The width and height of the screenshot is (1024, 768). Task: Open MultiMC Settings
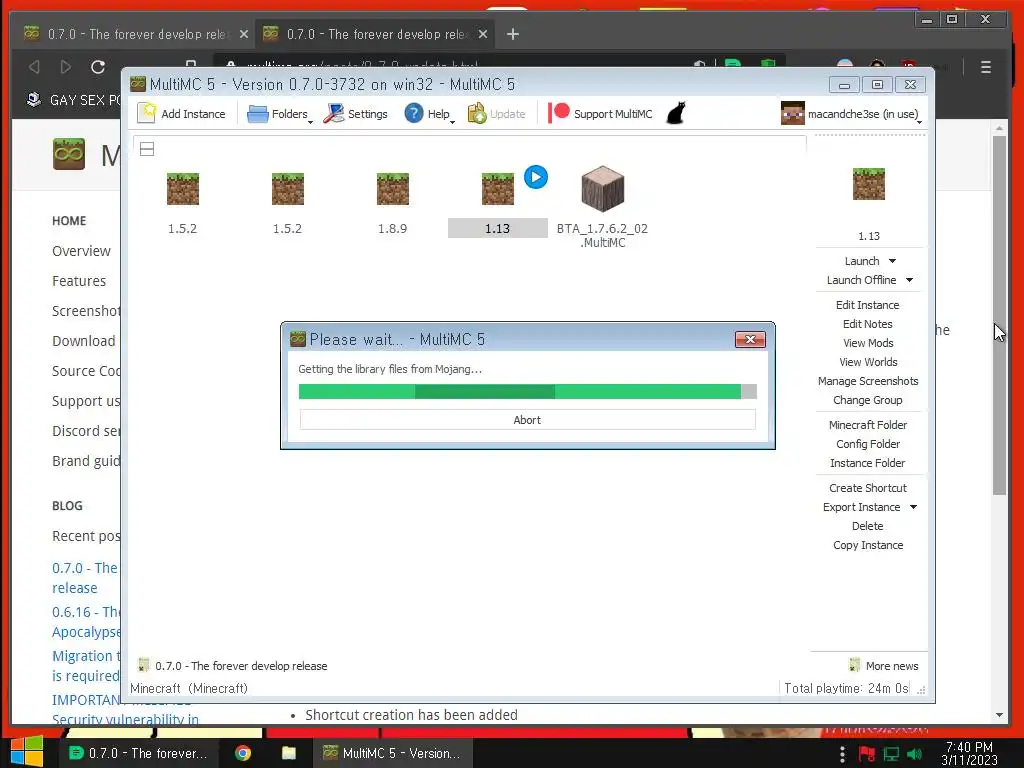coord(355,114)
